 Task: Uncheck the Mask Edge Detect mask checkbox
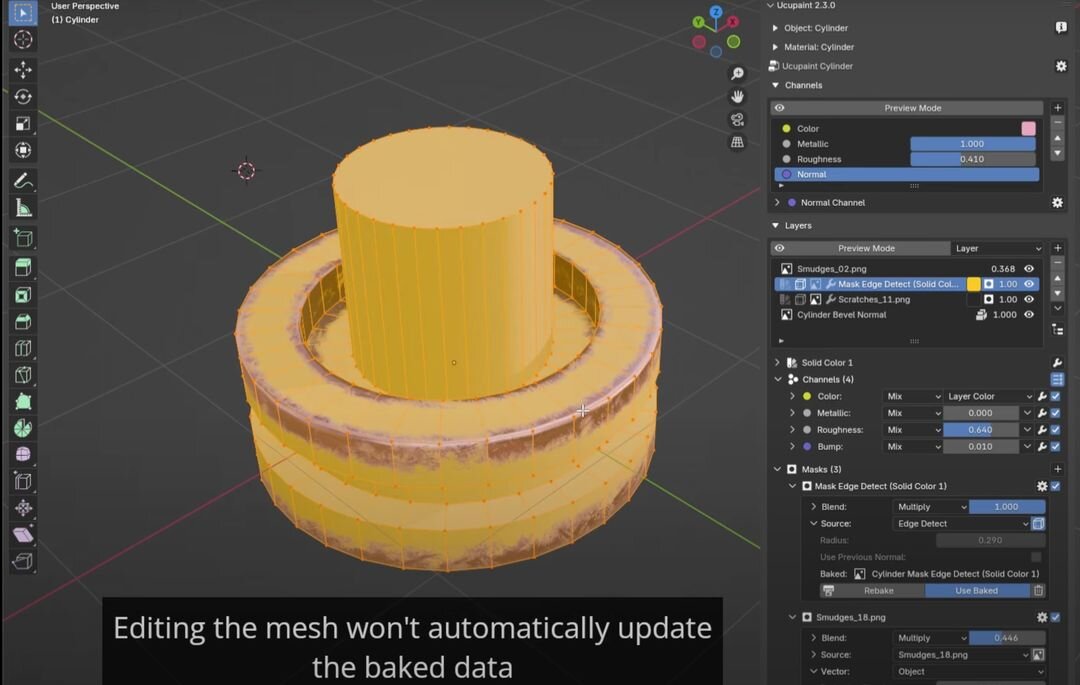(x=1056, y=486)
